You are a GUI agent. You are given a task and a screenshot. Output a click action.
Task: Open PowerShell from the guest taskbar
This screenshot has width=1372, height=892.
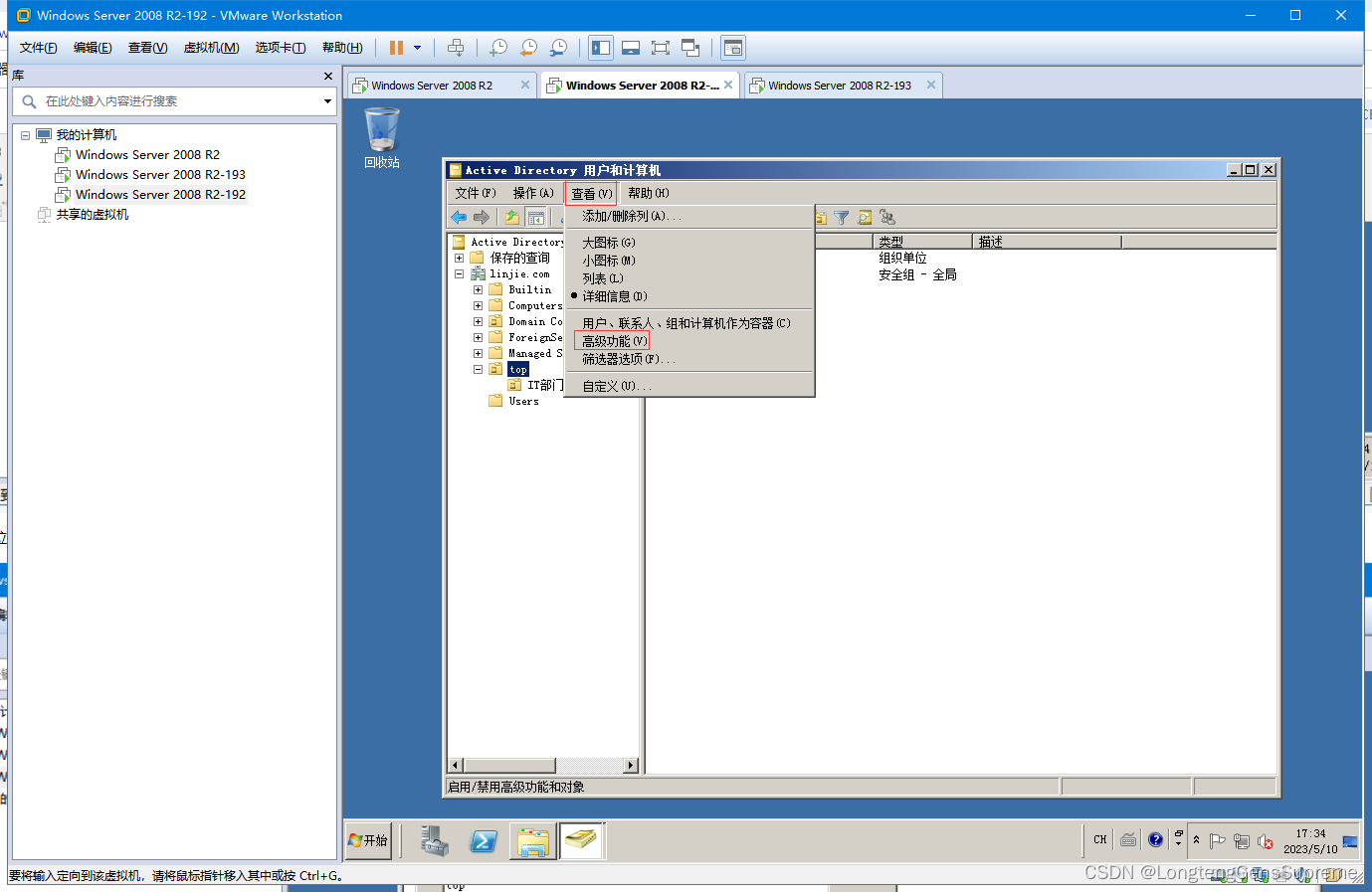click(x=484, y=841)
